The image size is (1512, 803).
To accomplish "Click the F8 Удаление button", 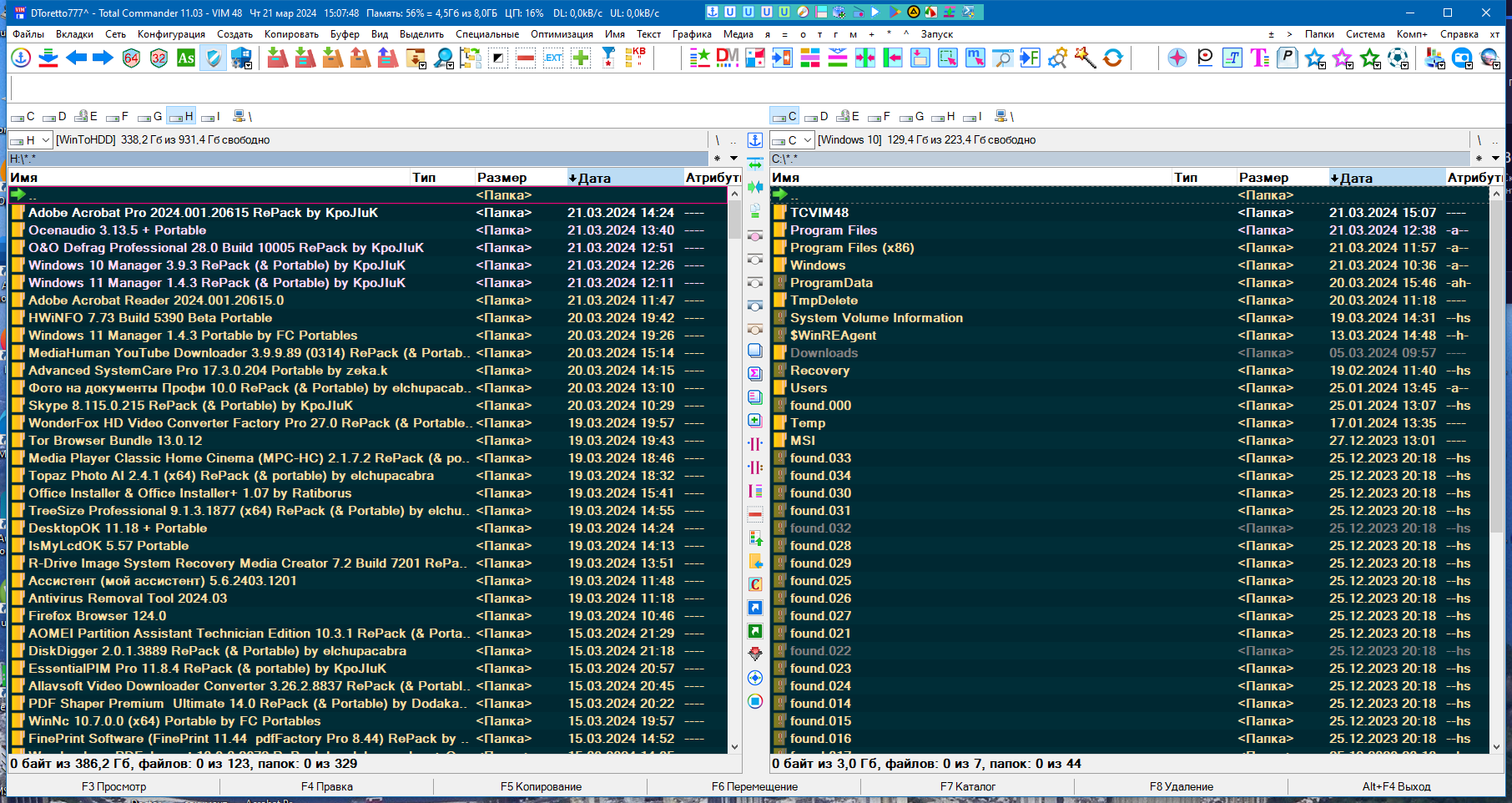I will click(x=1182, y=786).
